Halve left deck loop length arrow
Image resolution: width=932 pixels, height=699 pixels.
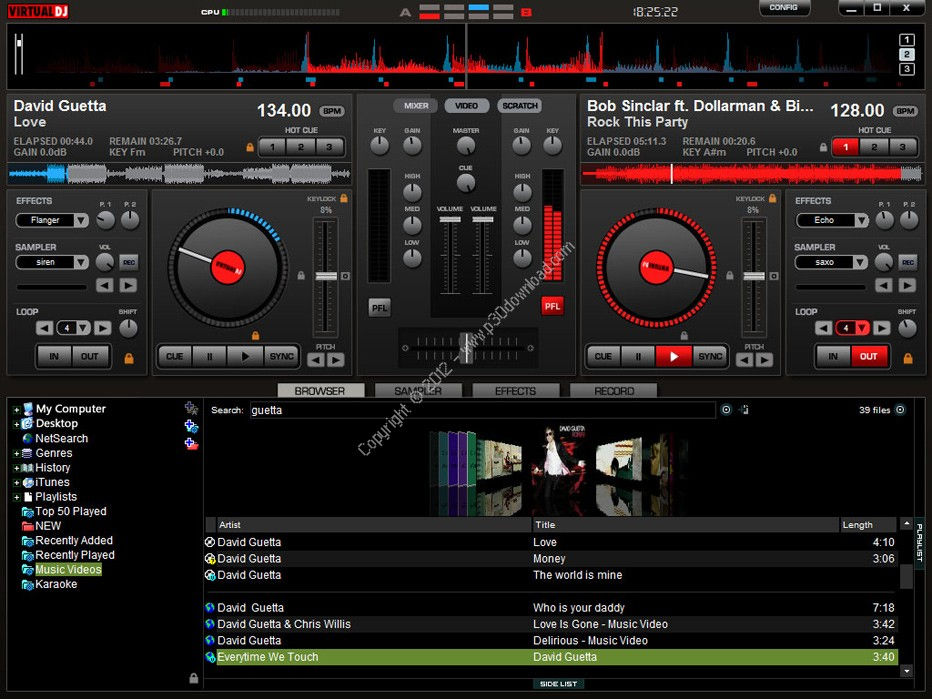tap(45, 328)
